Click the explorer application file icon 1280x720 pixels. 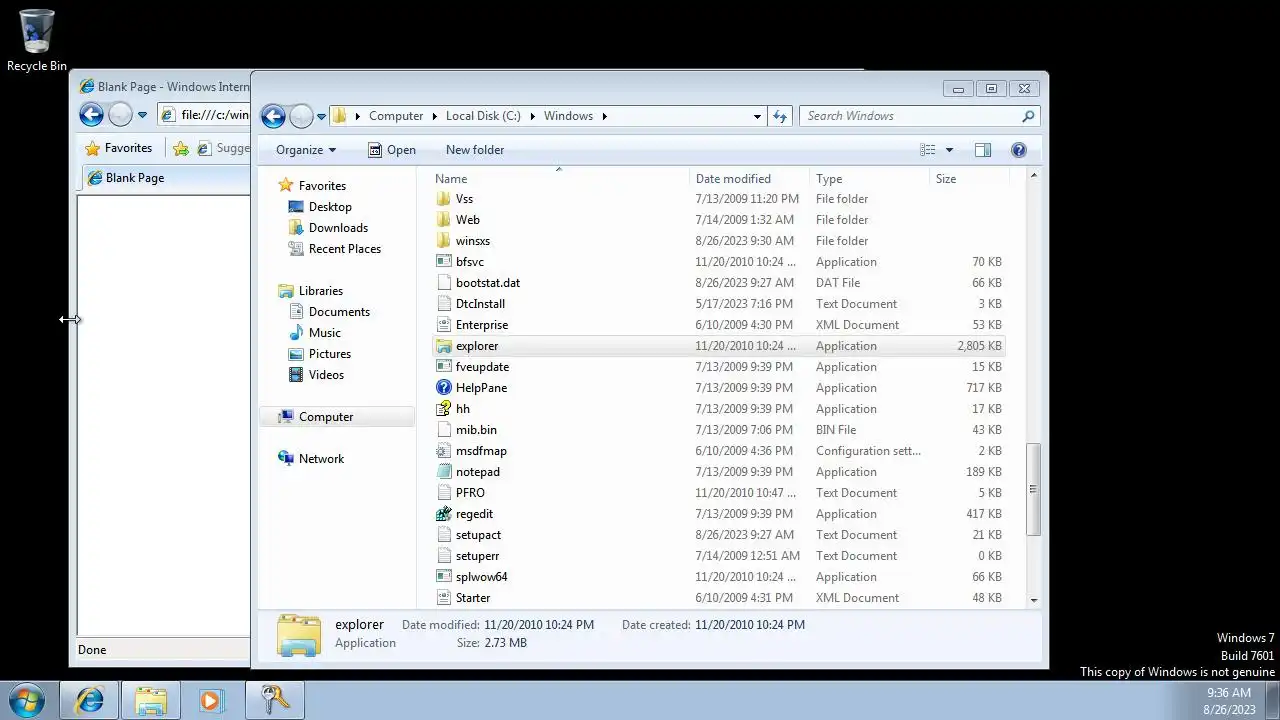point(444,346)
